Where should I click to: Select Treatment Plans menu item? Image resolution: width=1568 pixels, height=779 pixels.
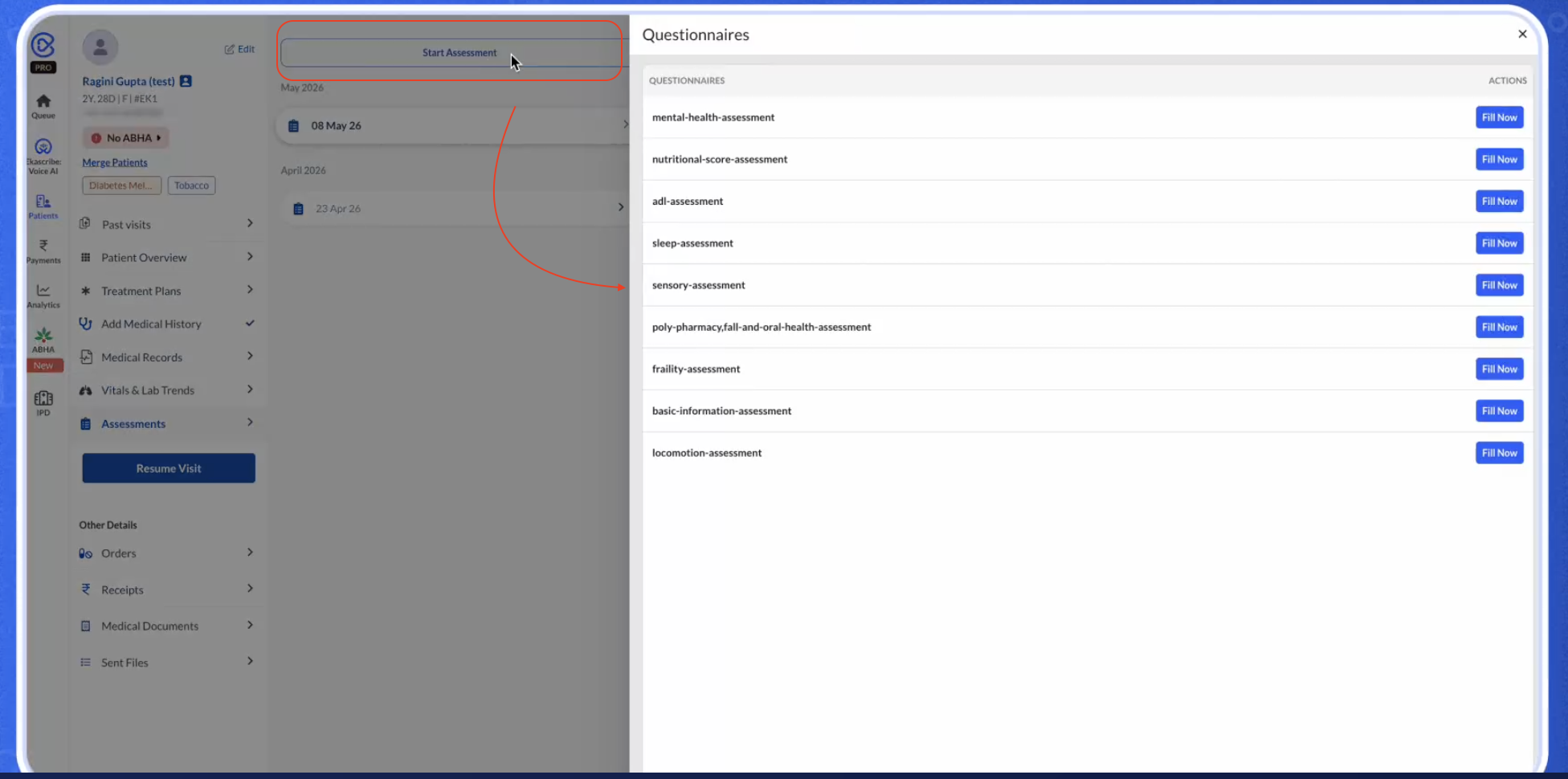click(x=169, y=291)
